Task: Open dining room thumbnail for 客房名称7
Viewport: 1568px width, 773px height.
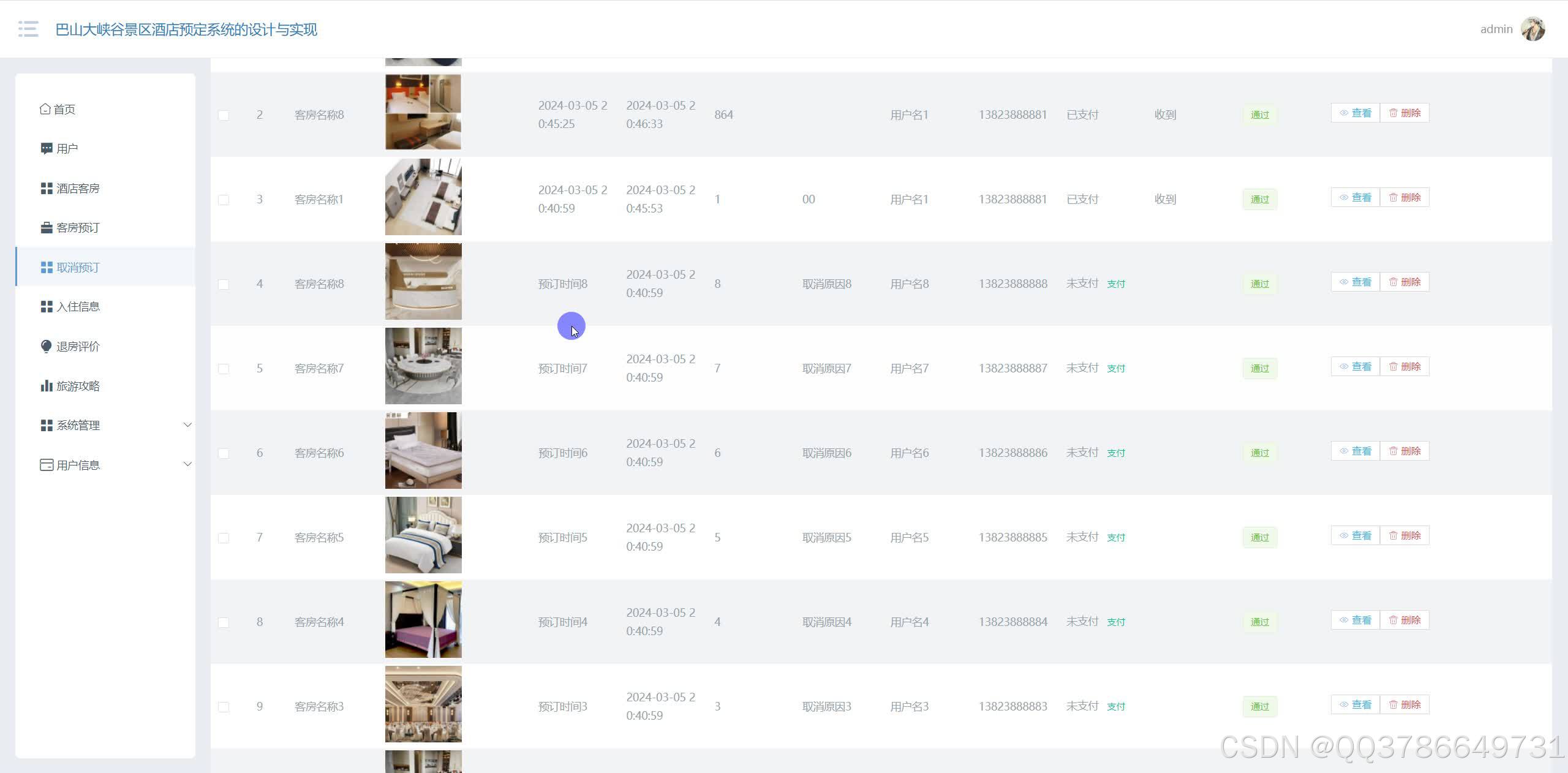Action: [x=423, y=366]
